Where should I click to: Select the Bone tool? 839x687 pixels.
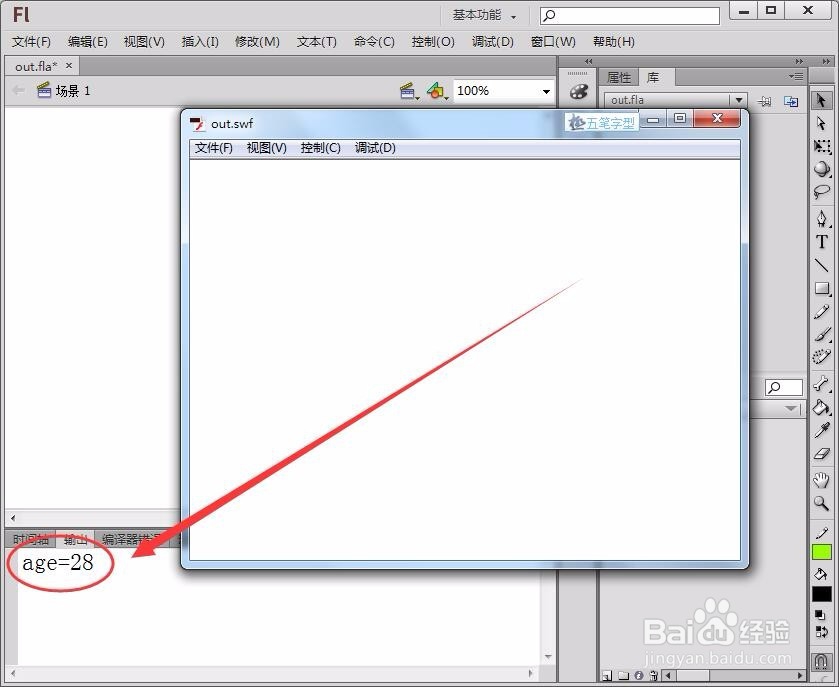point(821,384)
